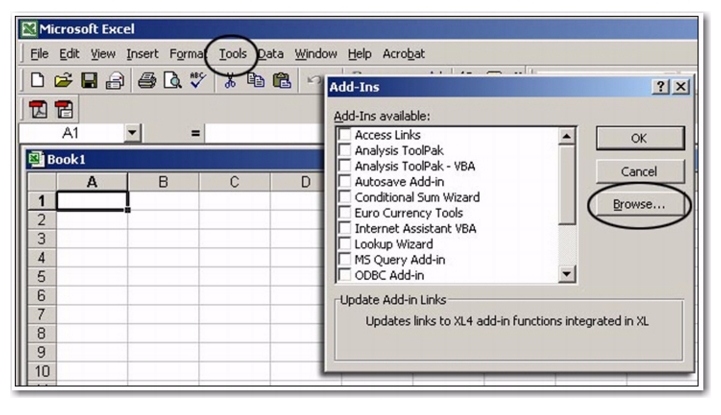Screen dimensions: 721x415
Task: Click the formula bar equals sign
Action: (195, 133)
